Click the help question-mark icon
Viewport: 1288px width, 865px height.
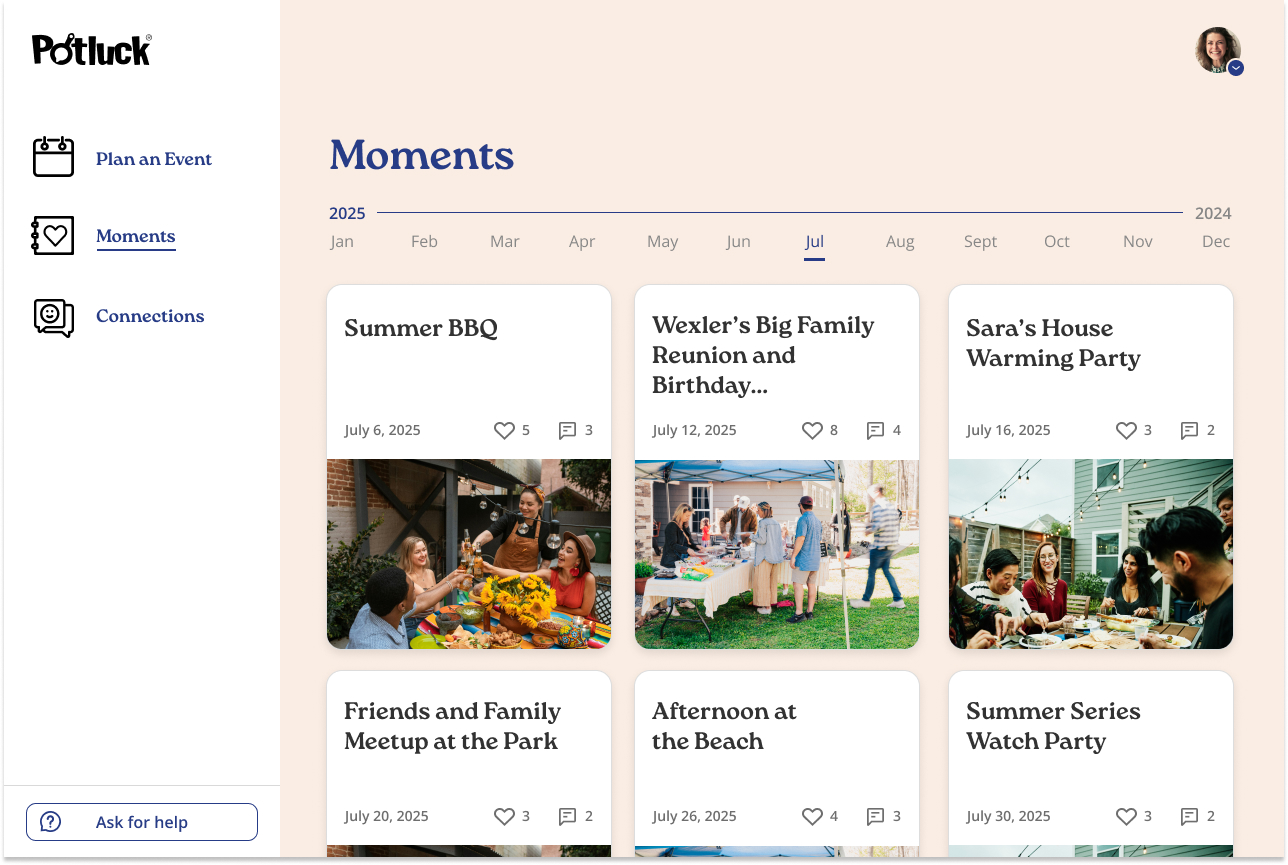point(50,821)
